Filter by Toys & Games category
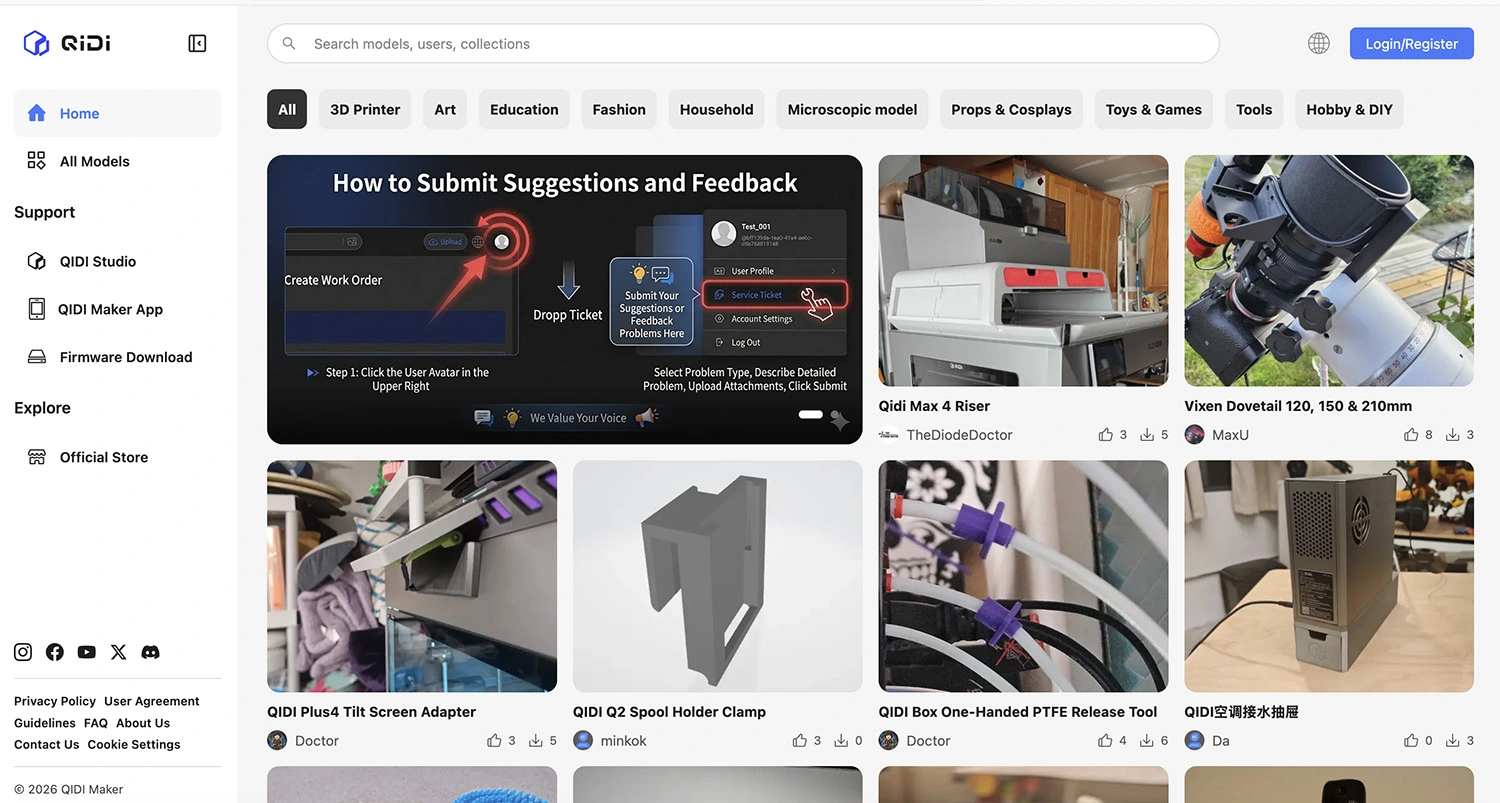 (1154, 110)
